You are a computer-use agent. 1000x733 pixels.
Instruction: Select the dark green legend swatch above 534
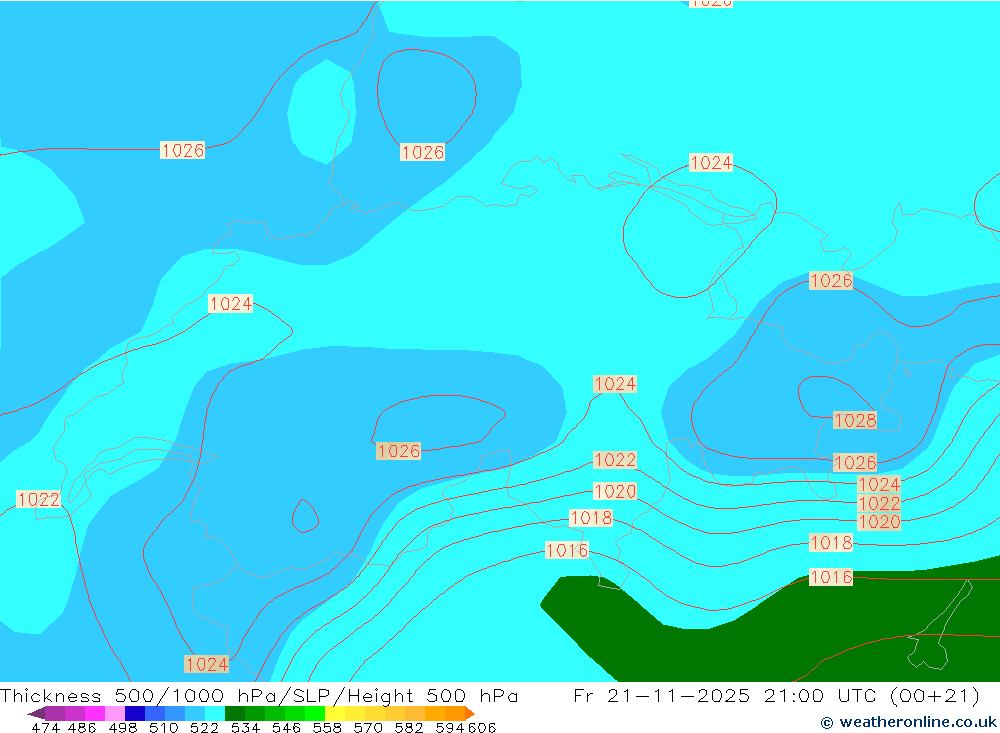pyautogui.click(x=235, y=713)
